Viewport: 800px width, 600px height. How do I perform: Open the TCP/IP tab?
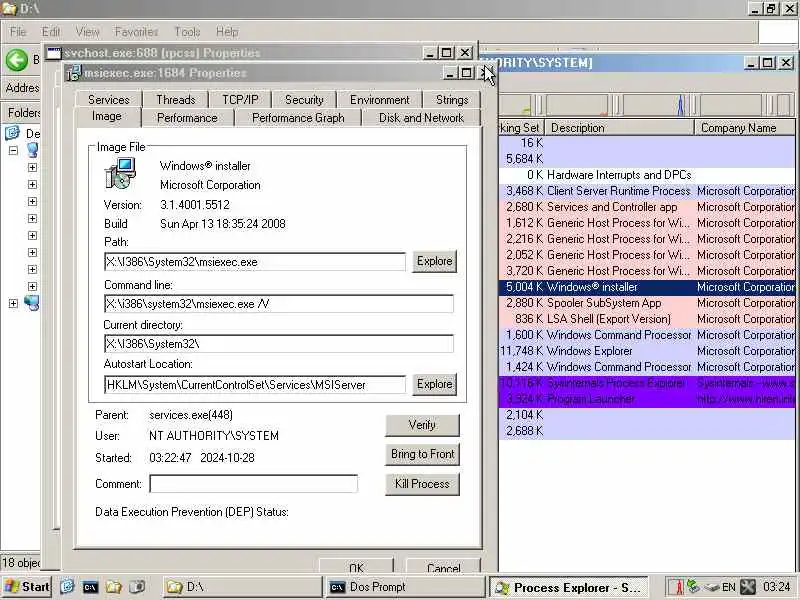pos(240,99)
